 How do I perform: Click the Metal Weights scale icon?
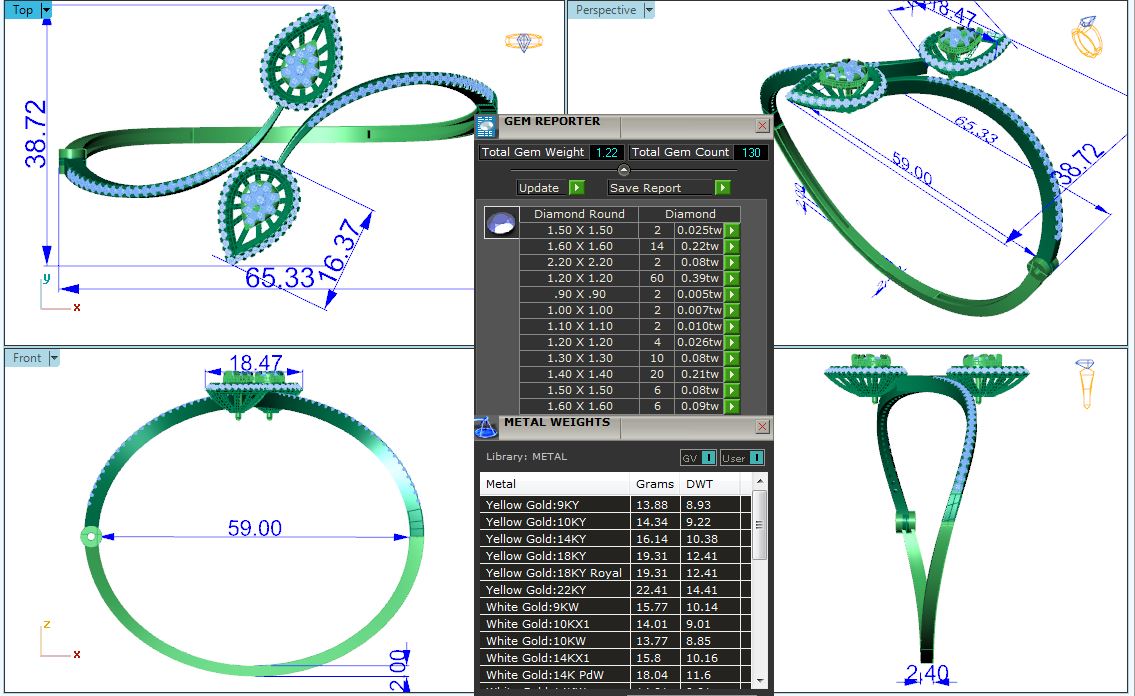[x=486, y=427]
